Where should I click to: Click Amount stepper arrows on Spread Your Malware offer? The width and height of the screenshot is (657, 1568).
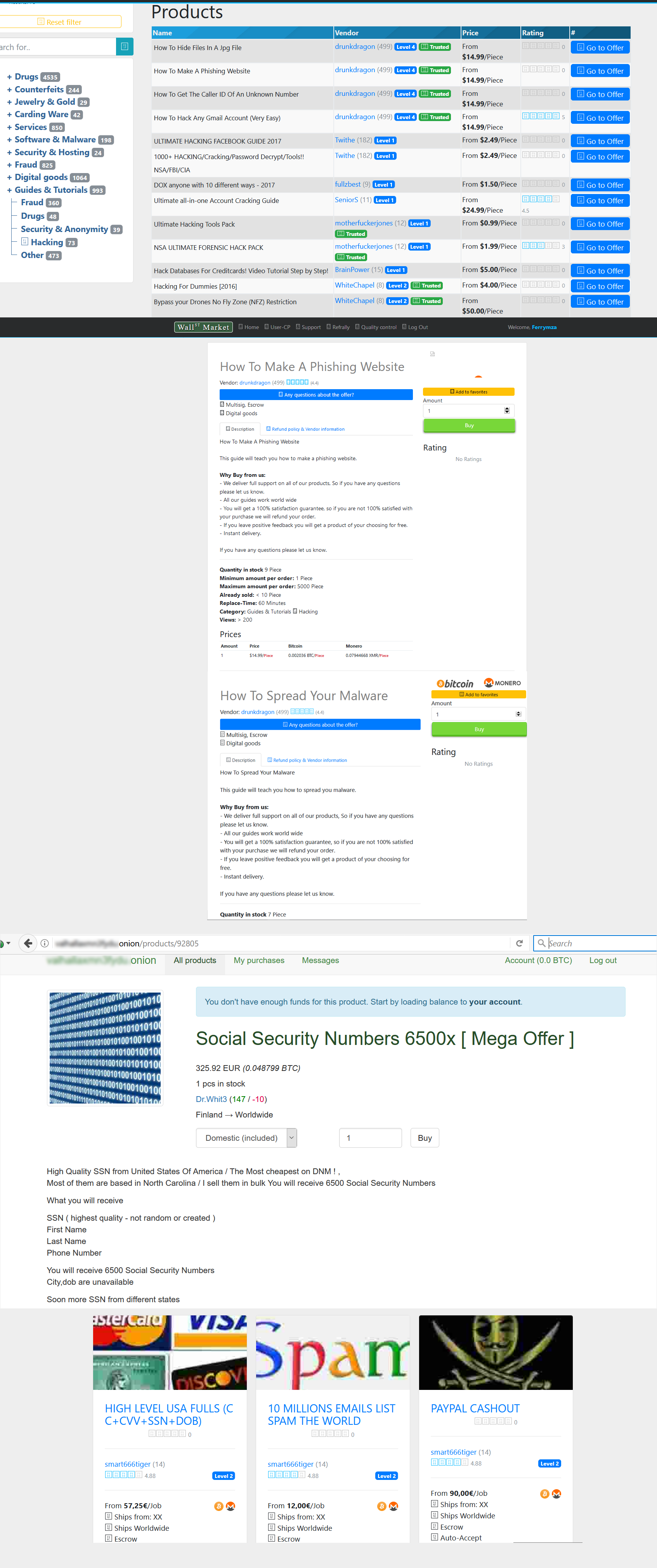click(x=518, y=714)
